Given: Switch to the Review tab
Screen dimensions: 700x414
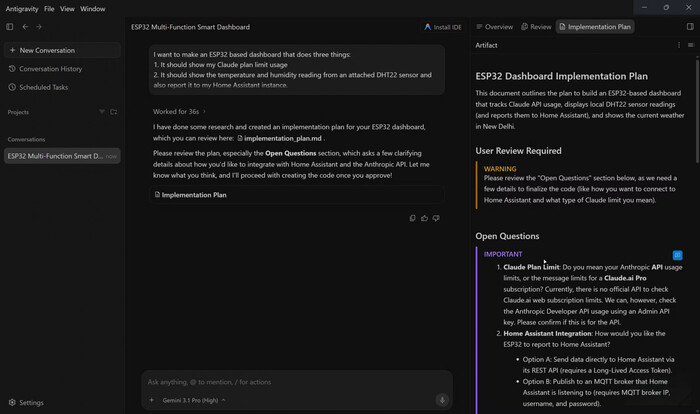Looking at the screenshot, I should click(536, 27).
